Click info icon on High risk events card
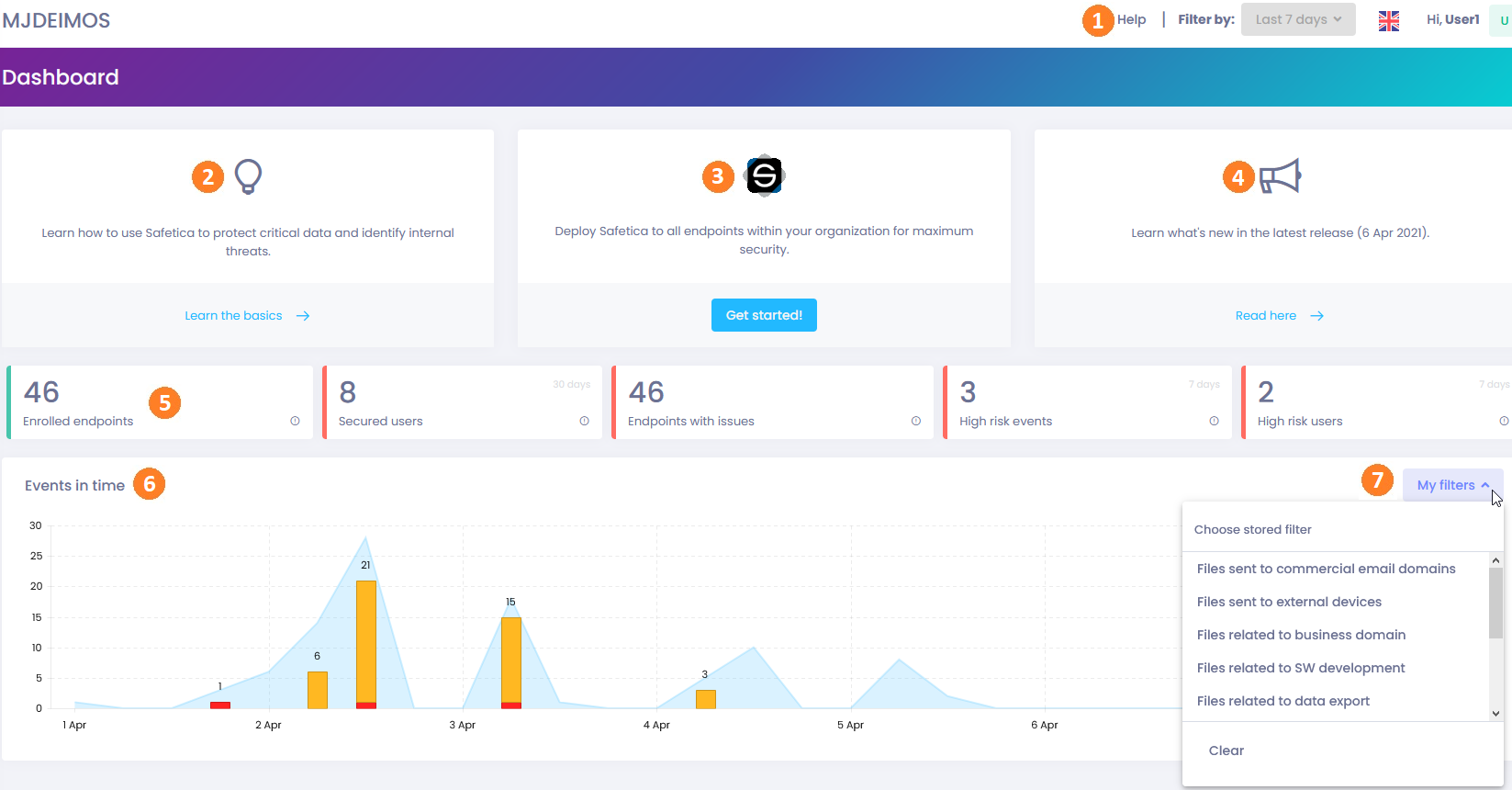Screen dimensions: 1512x790 coord(1214,421)
